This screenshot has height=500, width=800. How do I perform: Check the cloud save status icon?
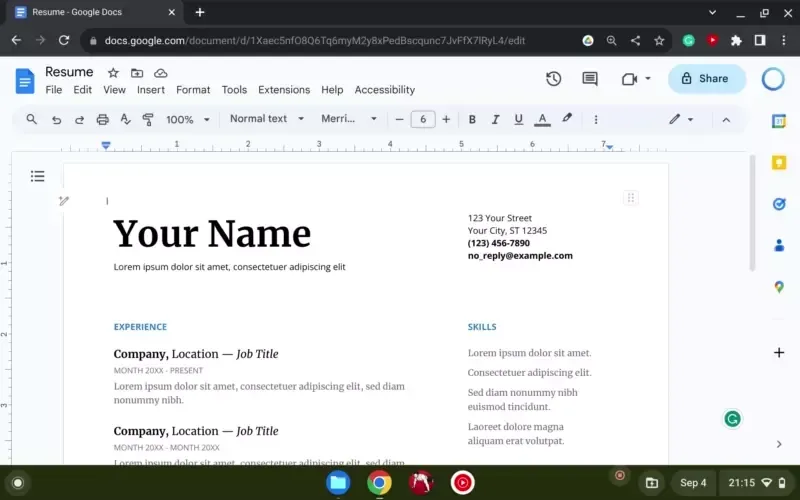(161, 73)
